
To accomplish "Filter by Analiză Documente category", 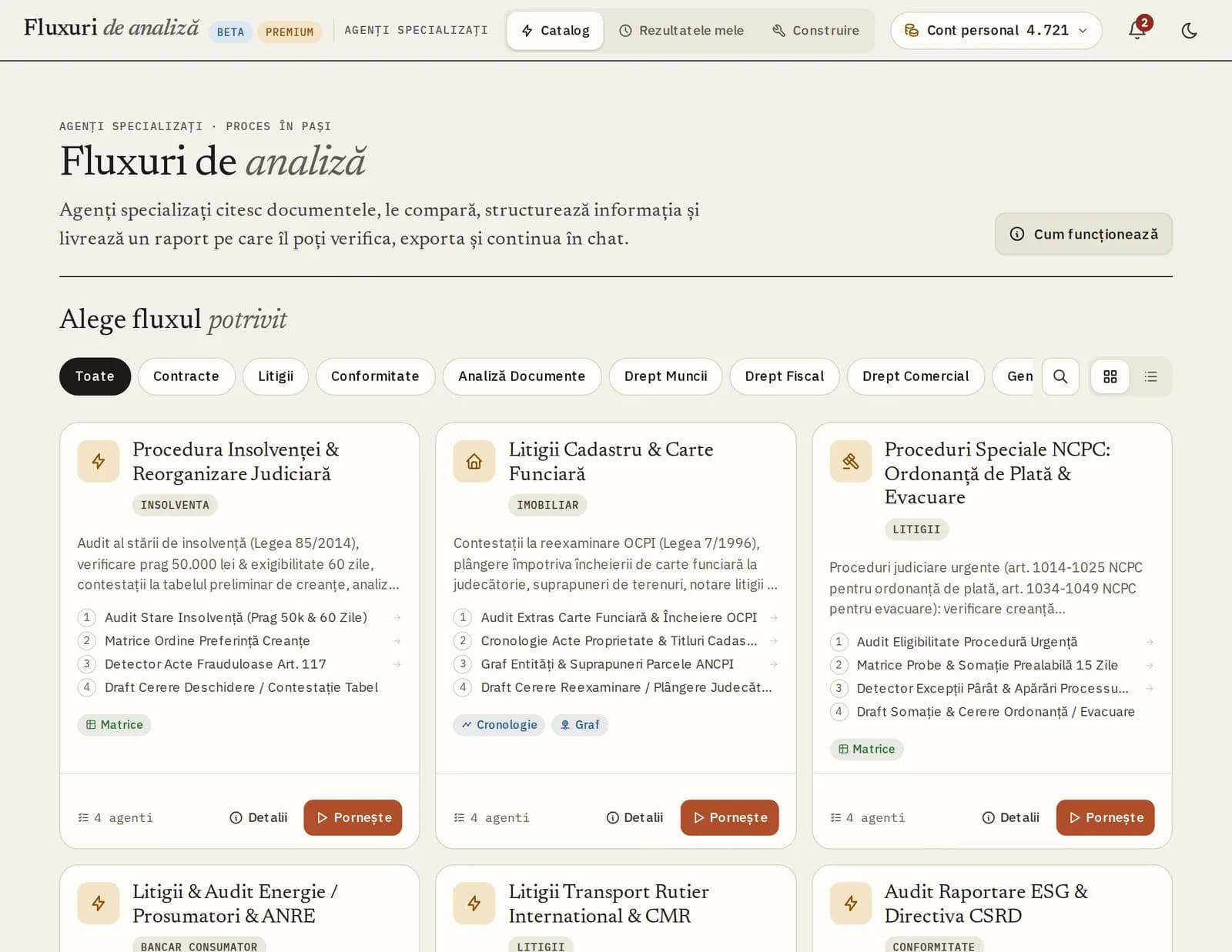I will pyautogui.click(x=522, y=376).
